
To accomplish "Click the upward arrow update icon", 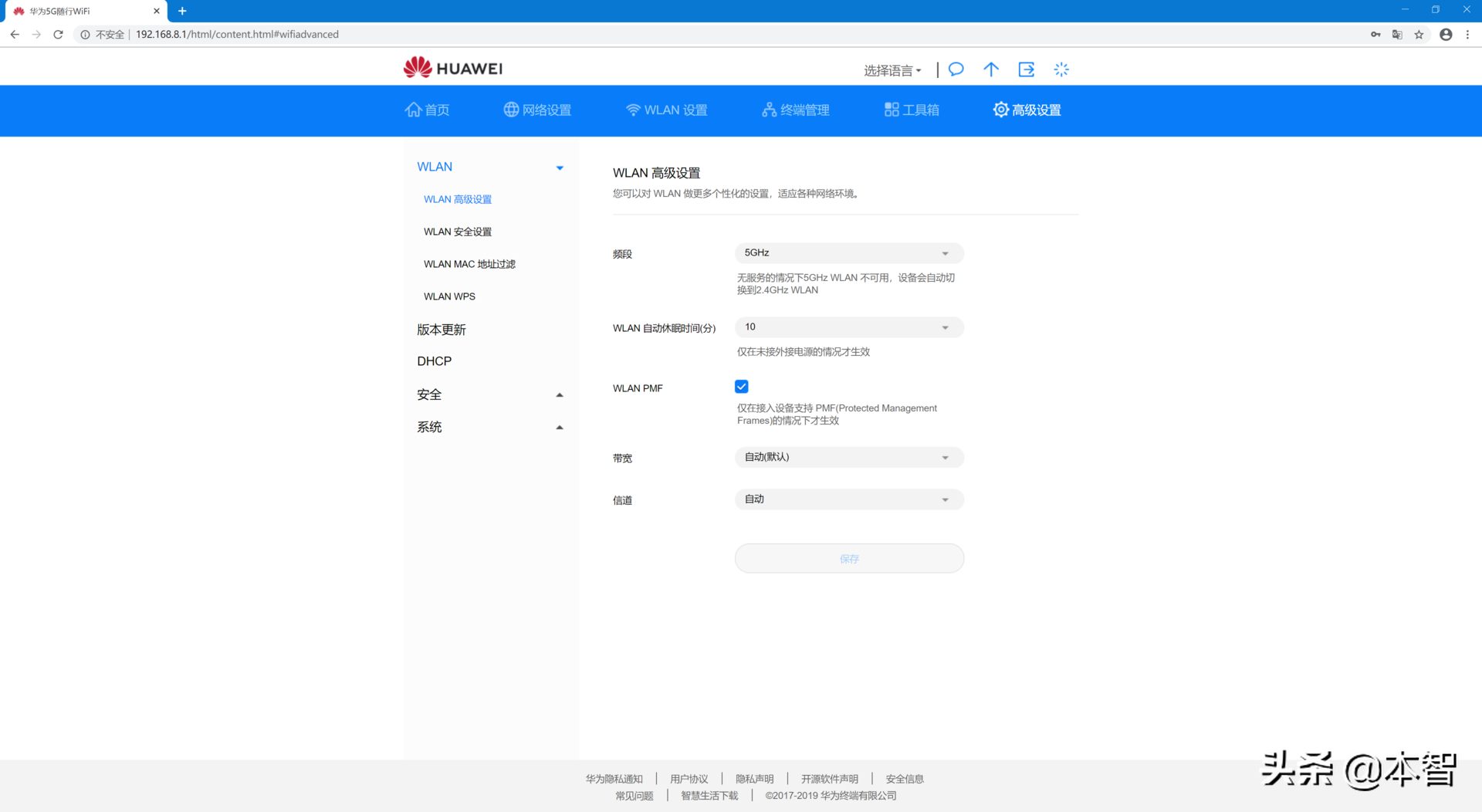I will click(x=991, y=69).
